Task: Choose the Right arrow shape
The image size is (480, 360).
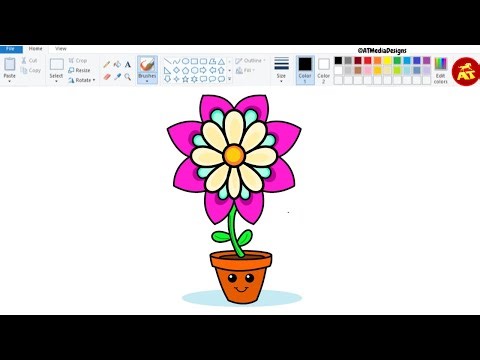Action: (203, 70)
